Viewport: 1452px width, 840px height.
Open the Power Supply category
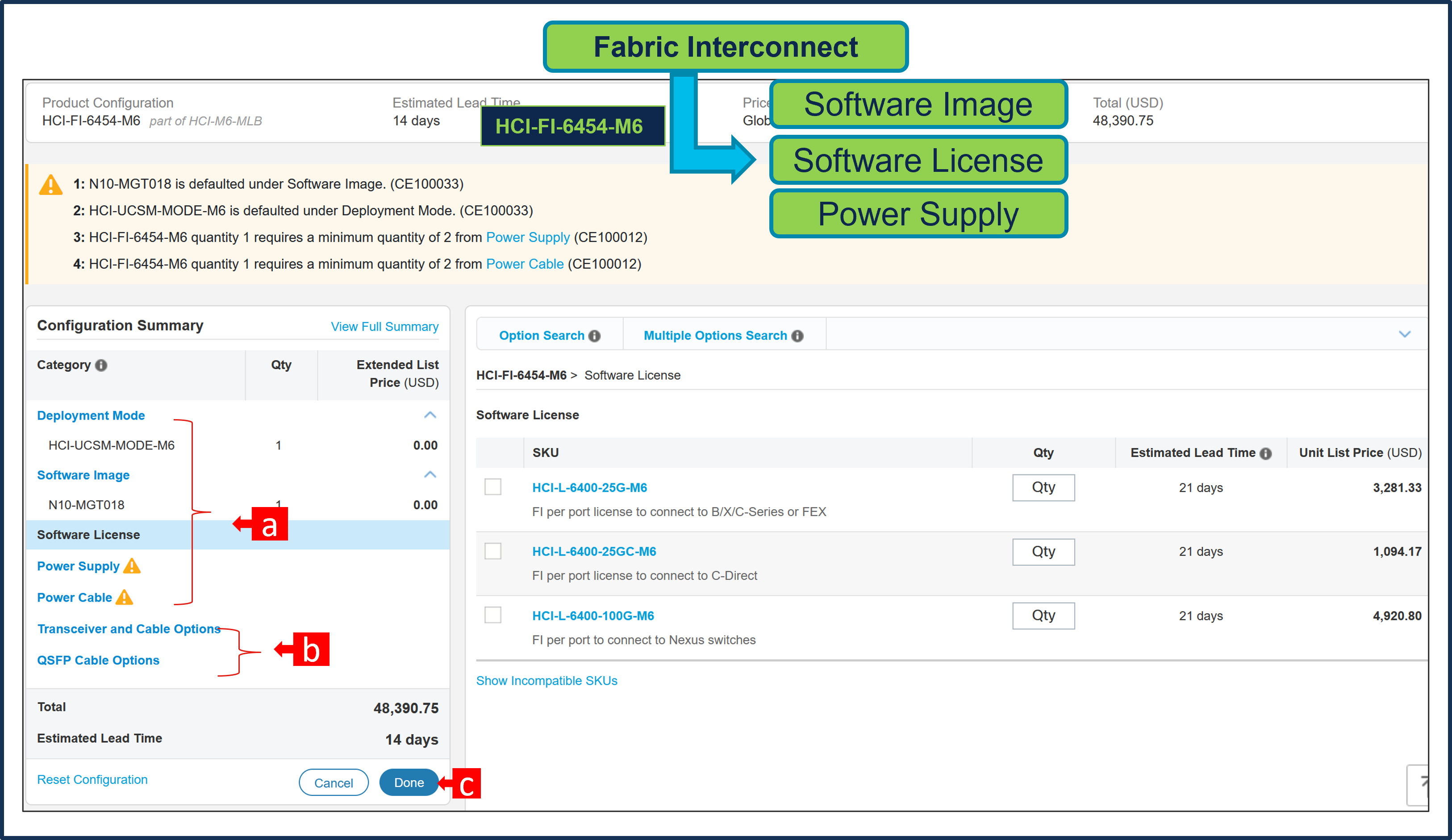(79, 566)
